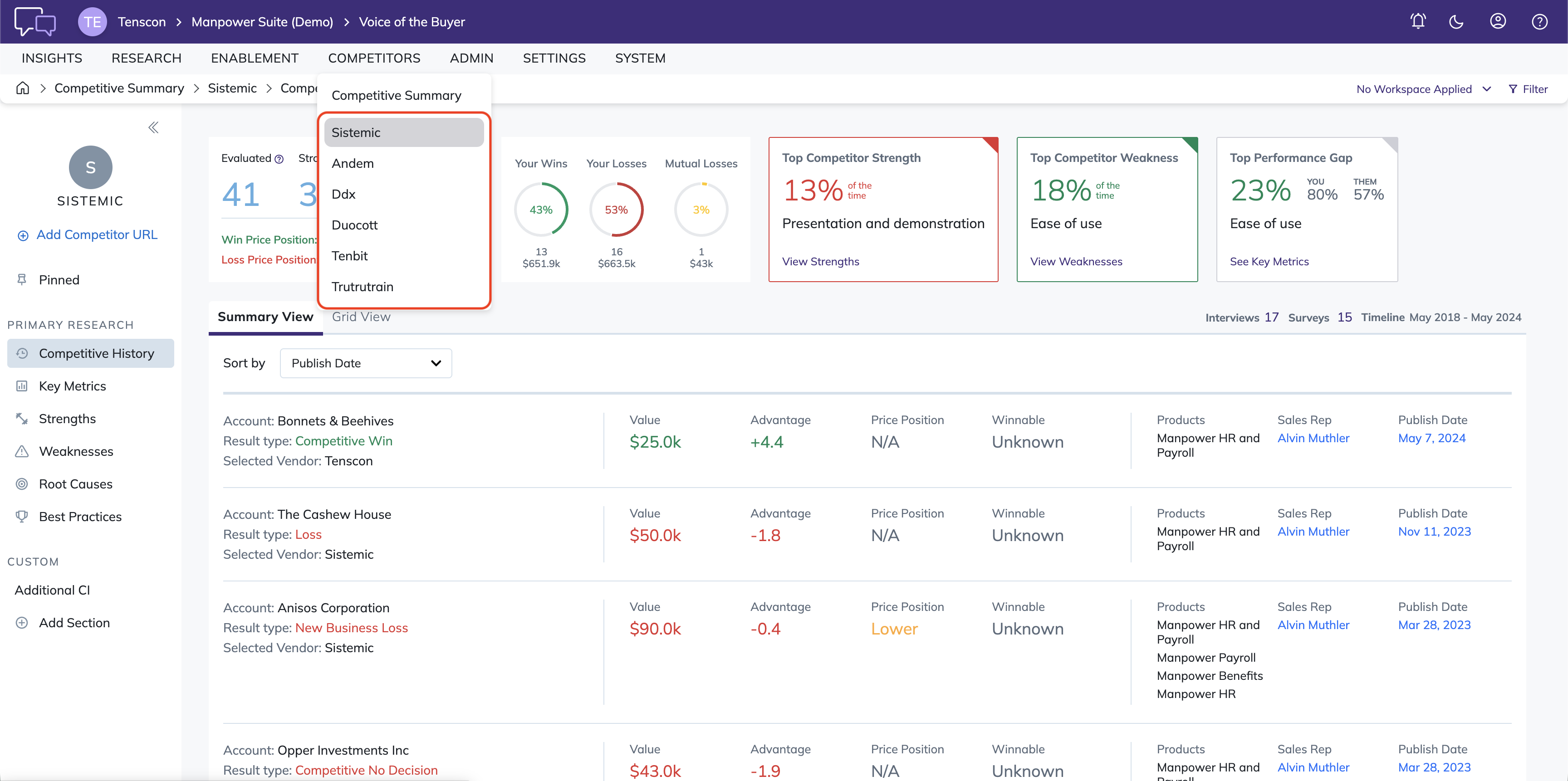Click the Evaluated info tooltip icon

279,159
